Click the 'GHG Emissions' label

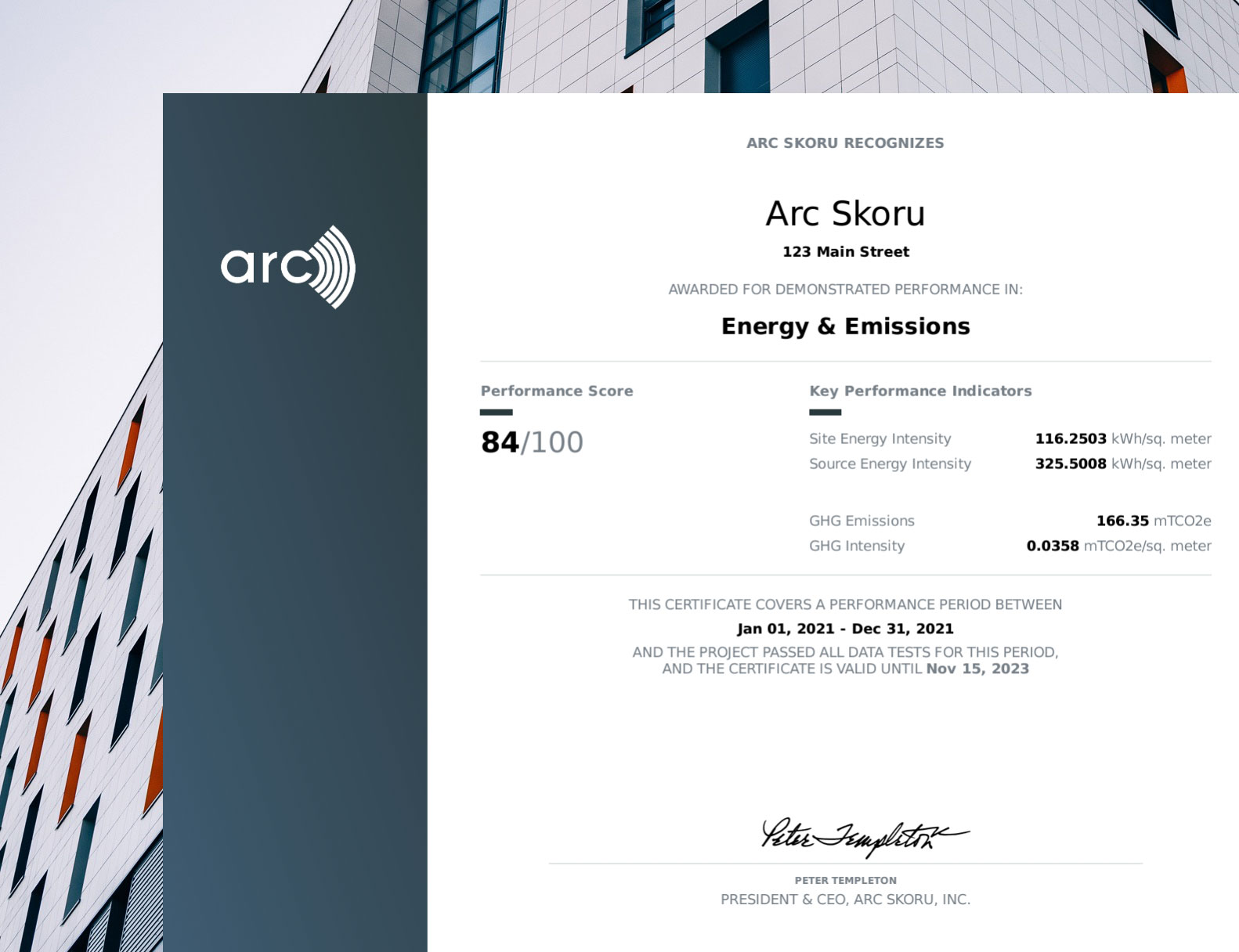[862, 521]
